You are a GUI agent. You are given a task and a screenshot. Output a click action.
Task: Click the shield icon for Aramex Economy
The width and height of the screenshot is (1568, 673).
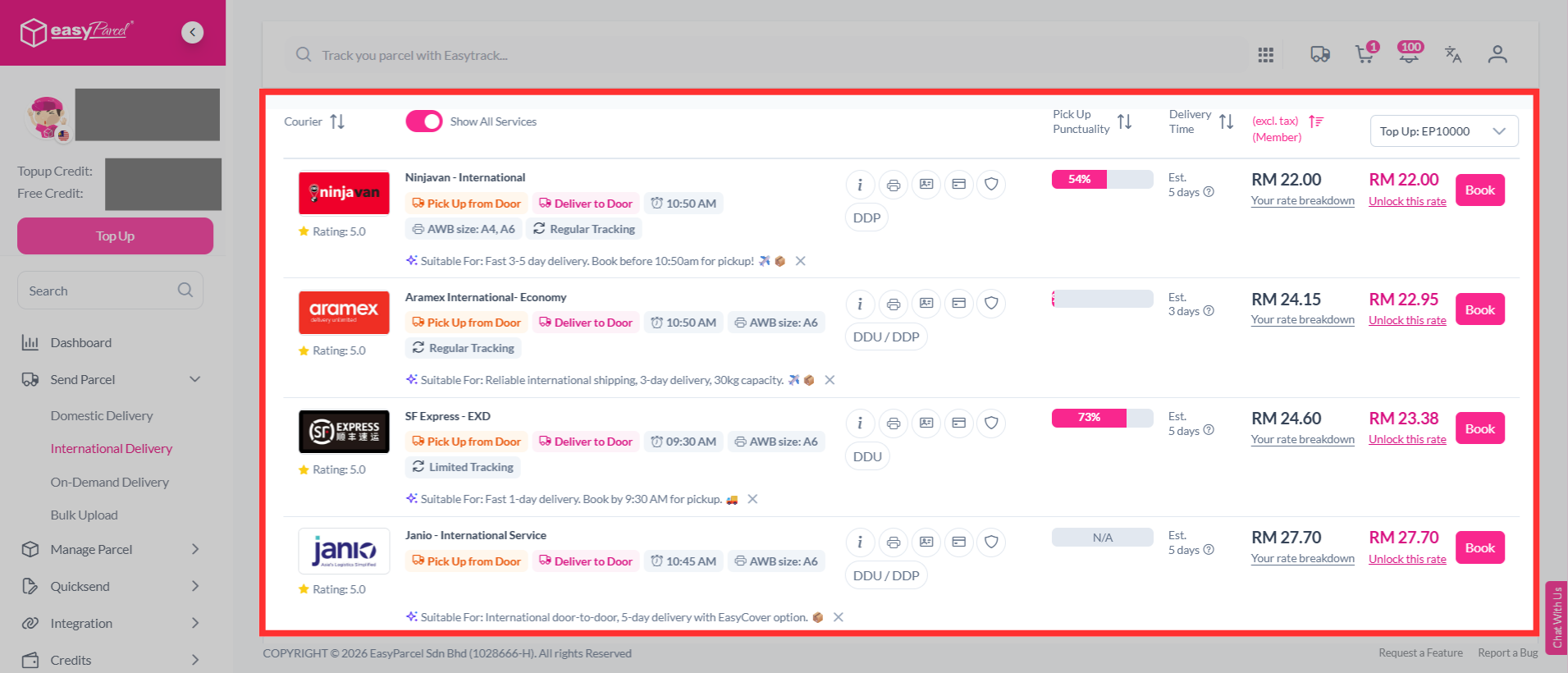(991, 304)
